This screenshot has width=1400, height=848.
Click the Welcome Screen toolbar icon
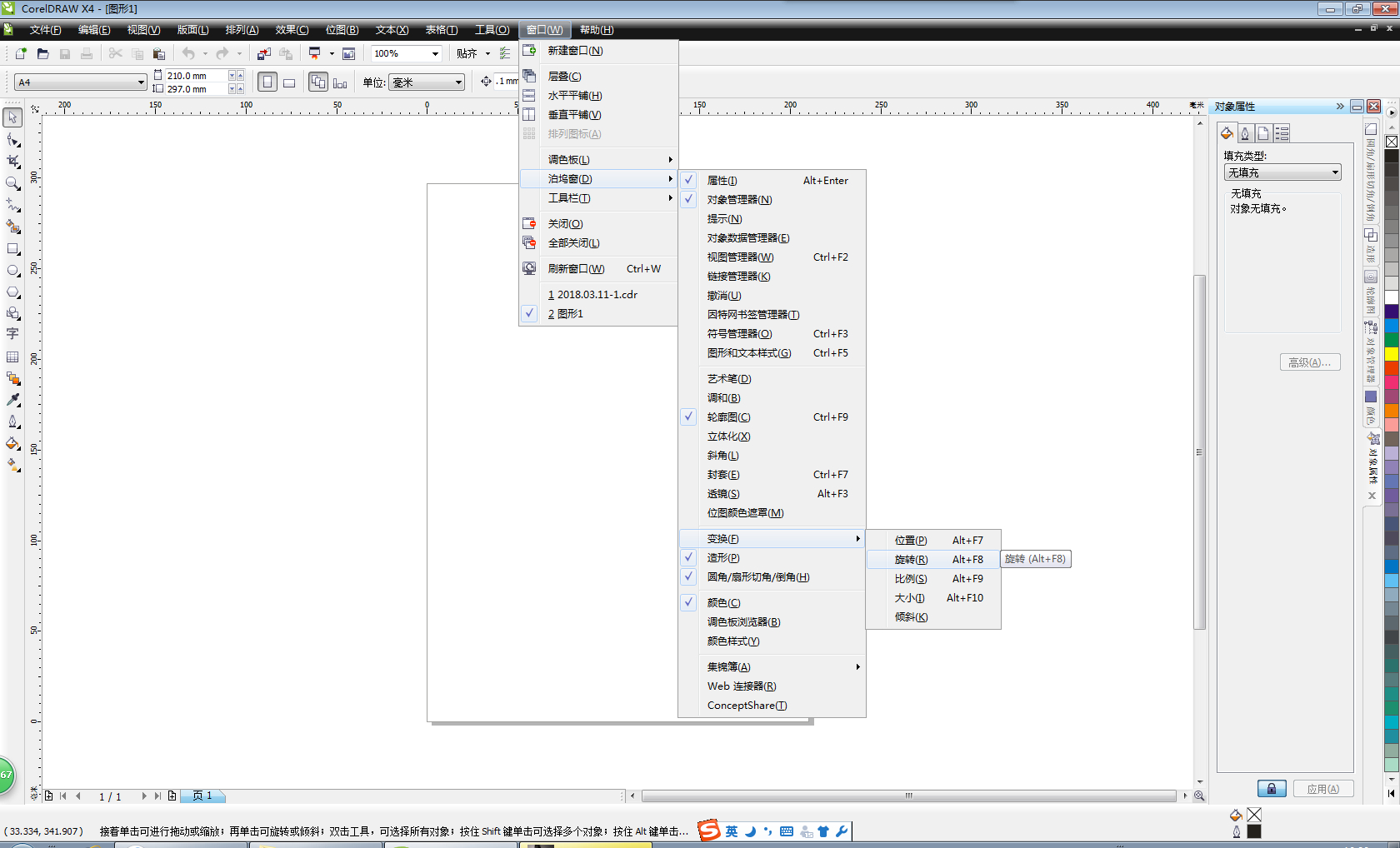tap(349, 53)
